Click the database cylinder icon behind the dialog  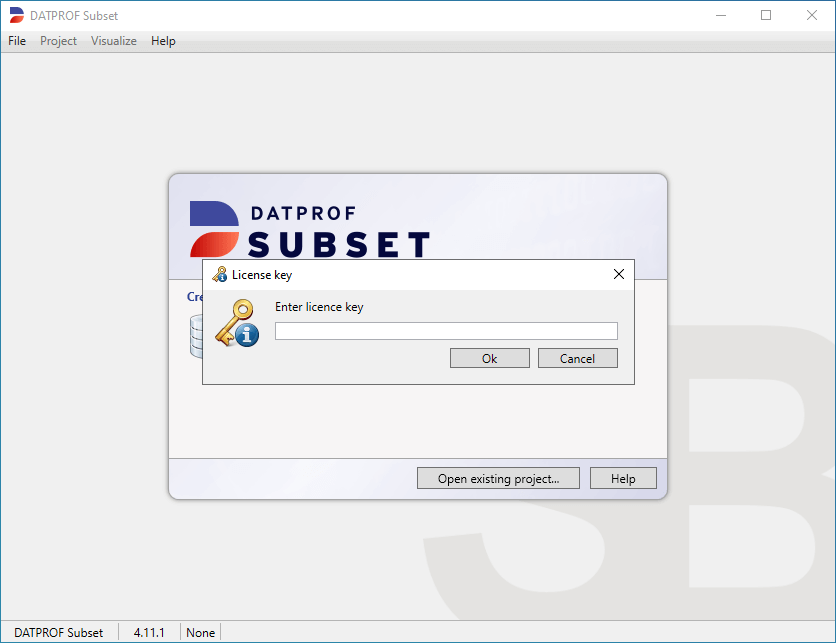(x=194, y=336)
